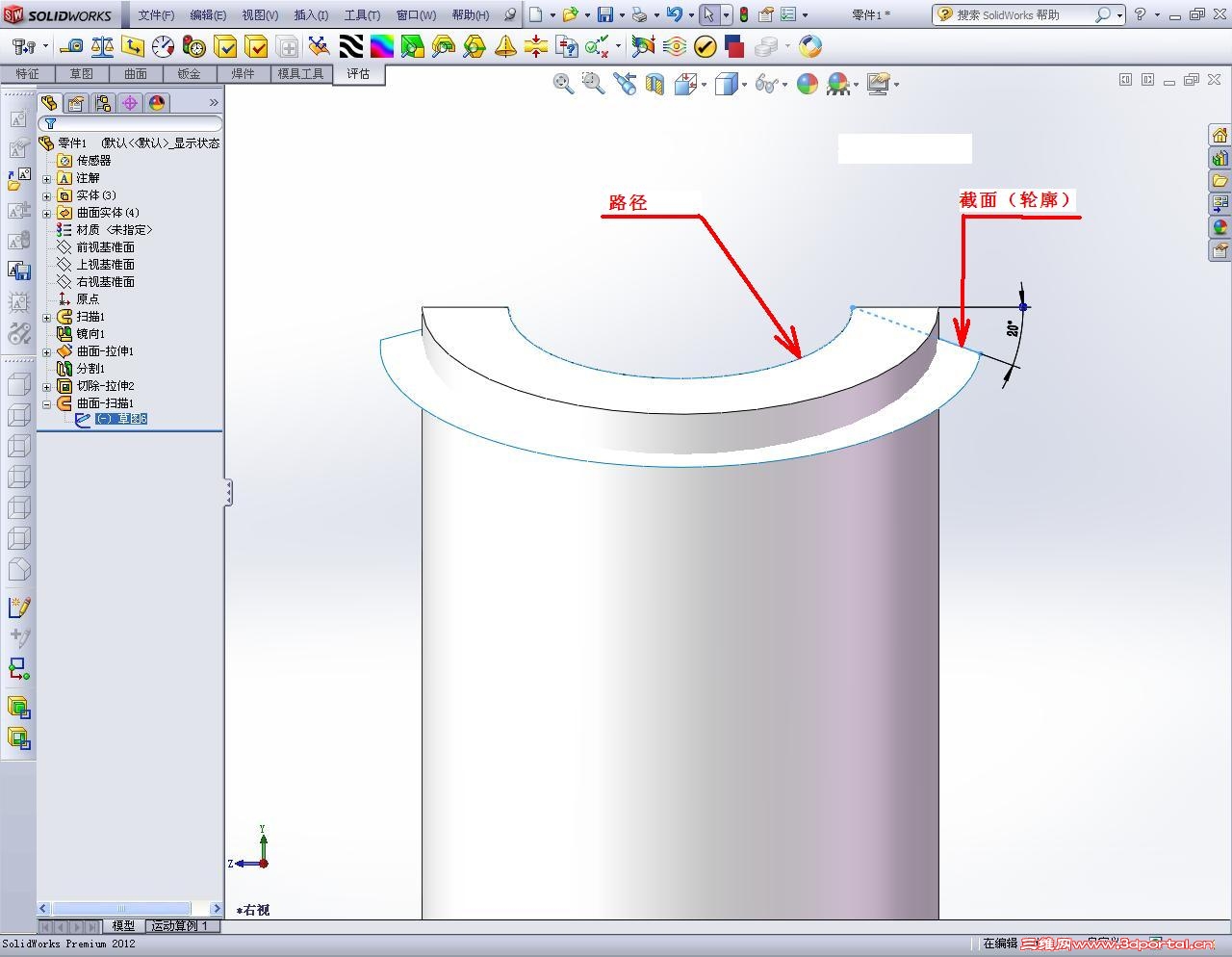Expand the 扫描1 feature

(46, 317)
